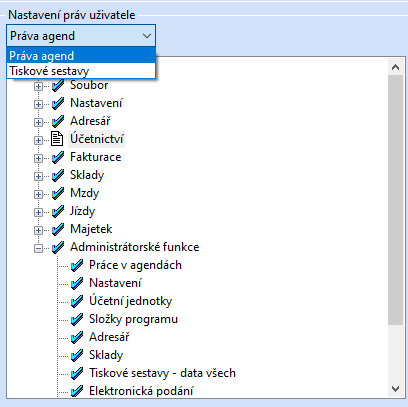Click the checkmark icon beside Složky programu
Screen dimensions: 408x407
point(77,319)
